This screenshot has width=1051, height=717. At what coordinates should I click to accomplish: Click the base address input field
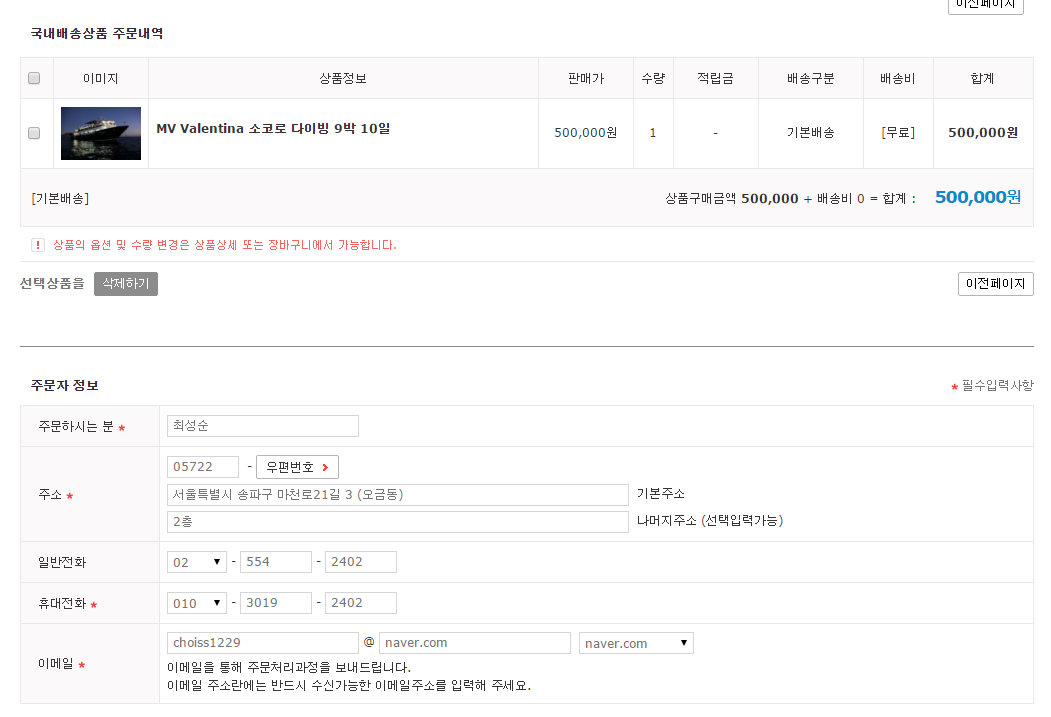coord(398,495)
